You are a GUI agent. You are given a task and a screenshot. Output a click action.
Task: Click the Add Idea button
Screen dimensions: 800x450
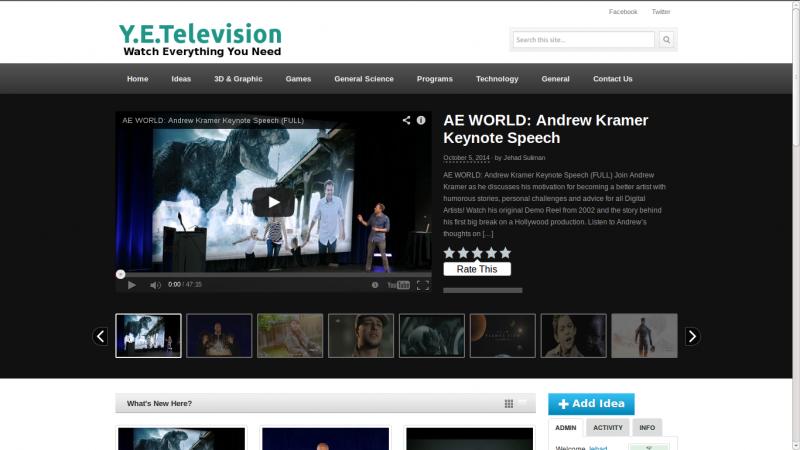click(591, 404)
